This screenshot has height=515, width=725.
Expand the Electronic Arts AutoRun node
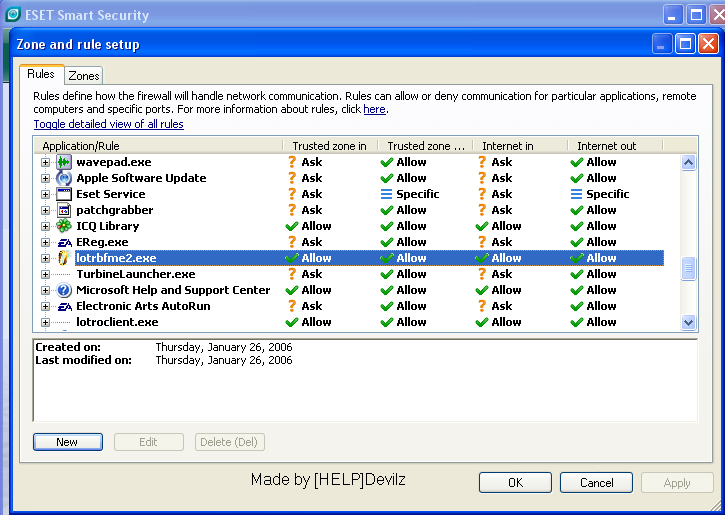[45, 307]
